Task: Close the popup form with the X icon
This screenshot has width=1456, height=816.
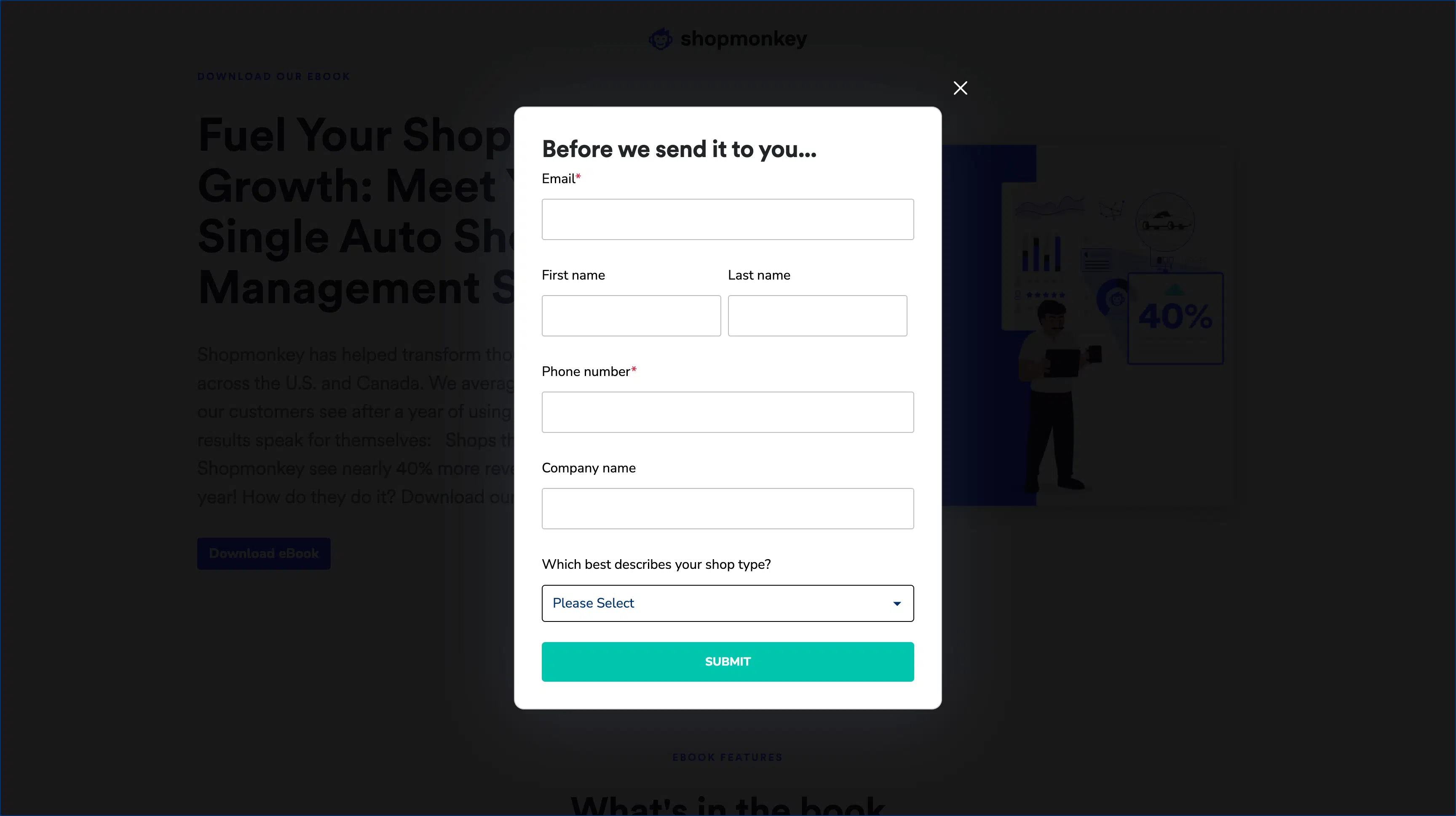Action: pos(960,88)
